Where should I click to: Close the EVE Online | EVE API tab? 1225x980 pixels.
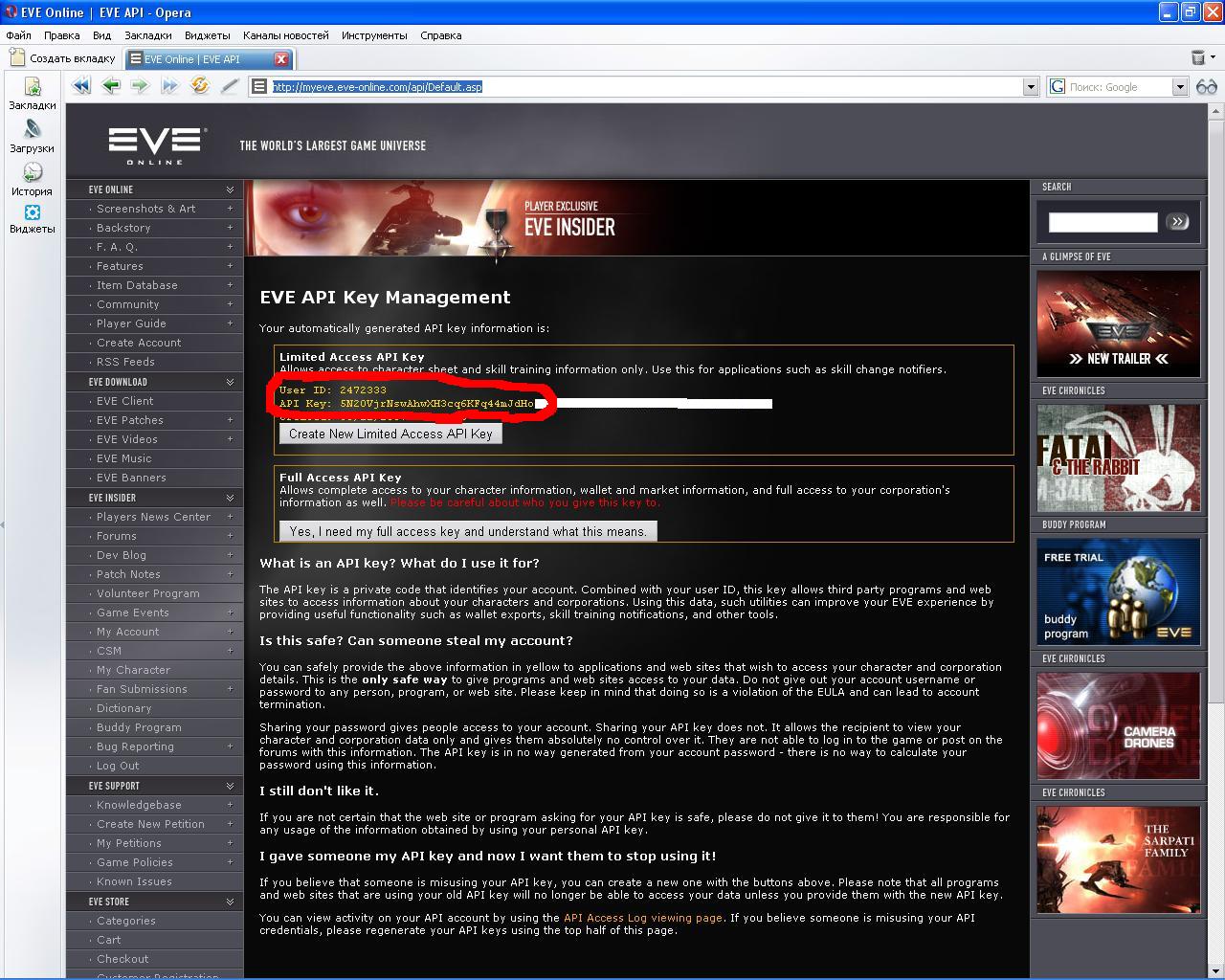(281, 59)
